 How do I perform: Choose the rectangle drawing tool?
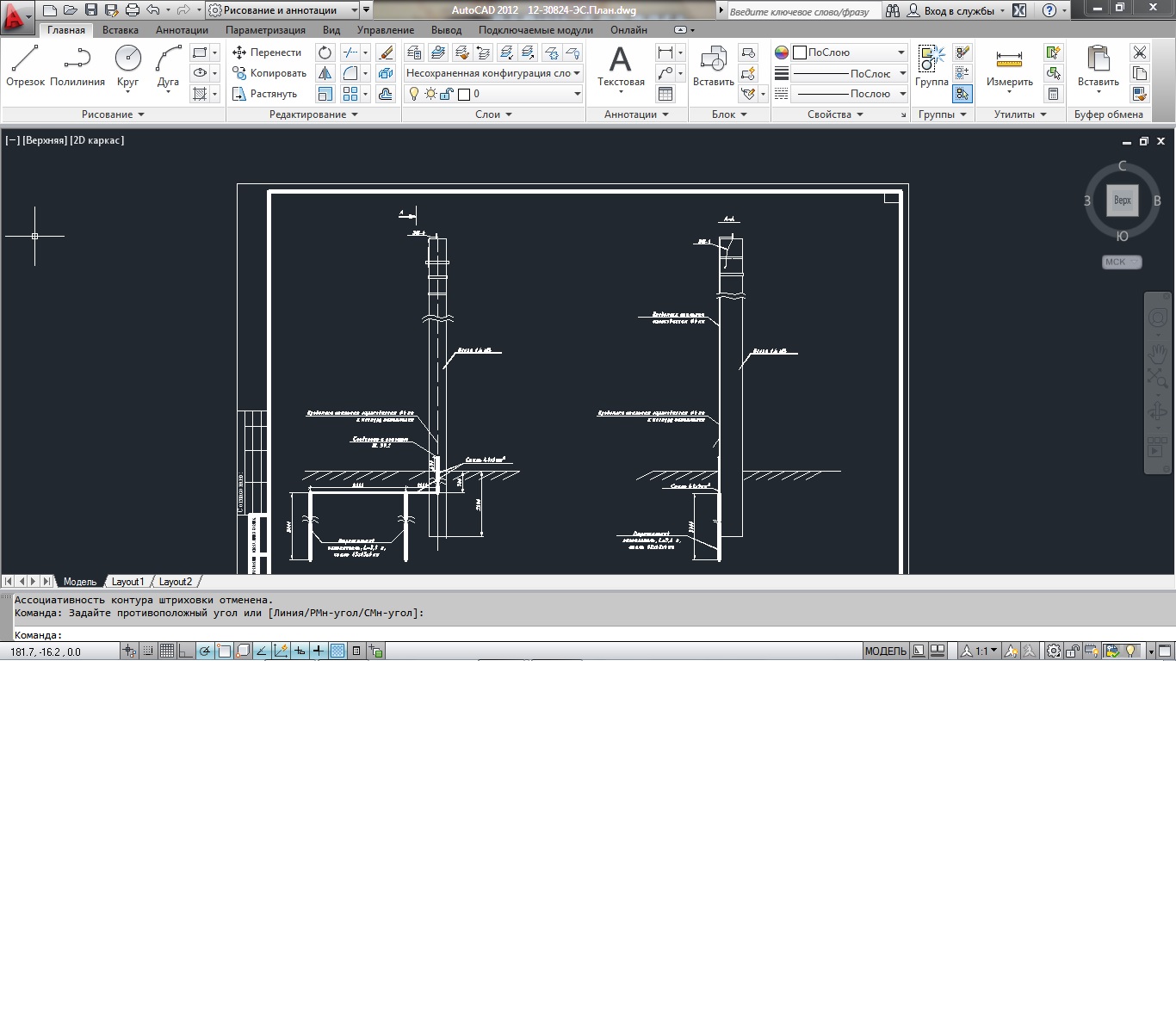pyautogui.click(x=200, y=52)
